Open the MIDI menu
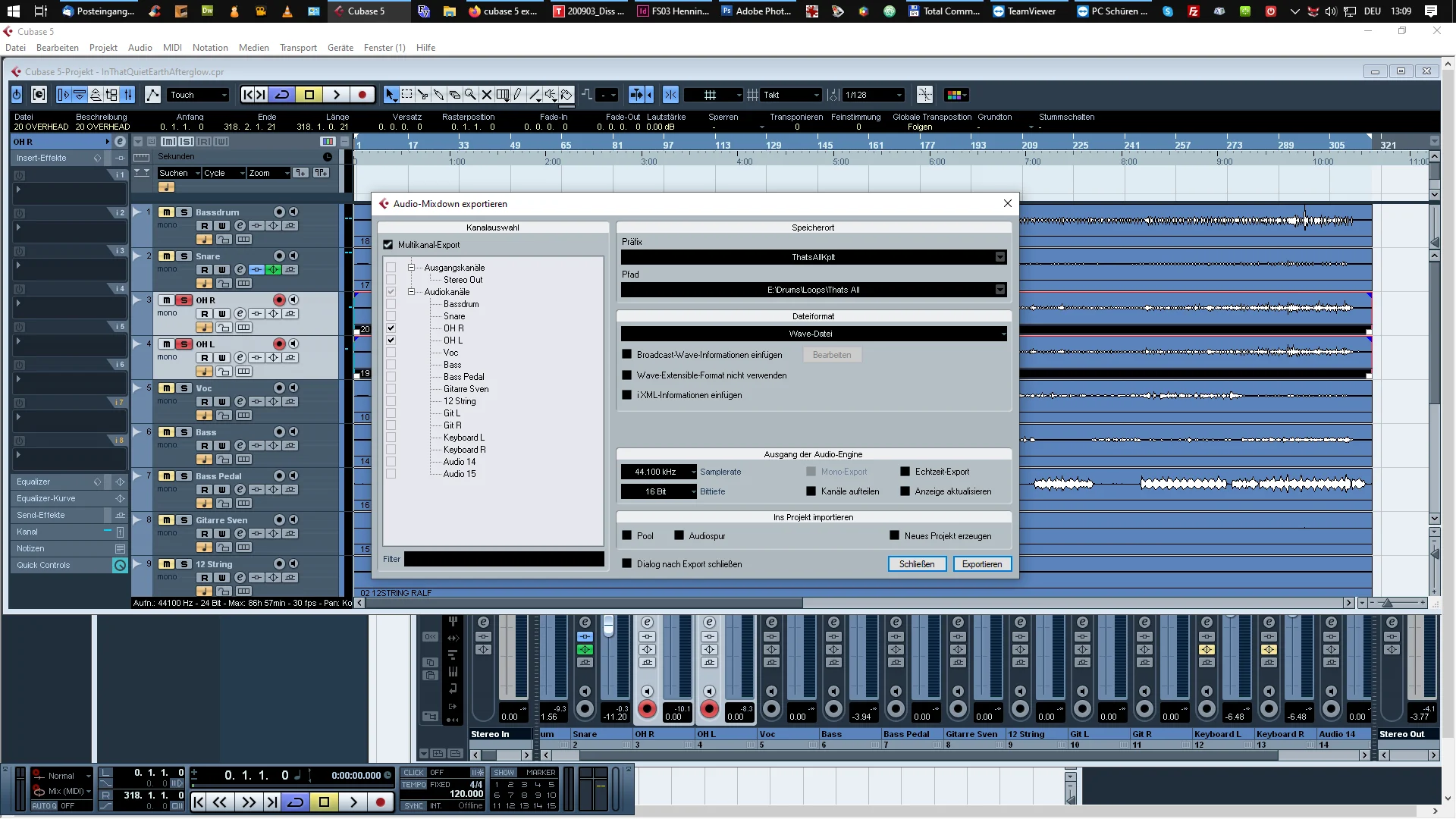 [x=172, y=48]
